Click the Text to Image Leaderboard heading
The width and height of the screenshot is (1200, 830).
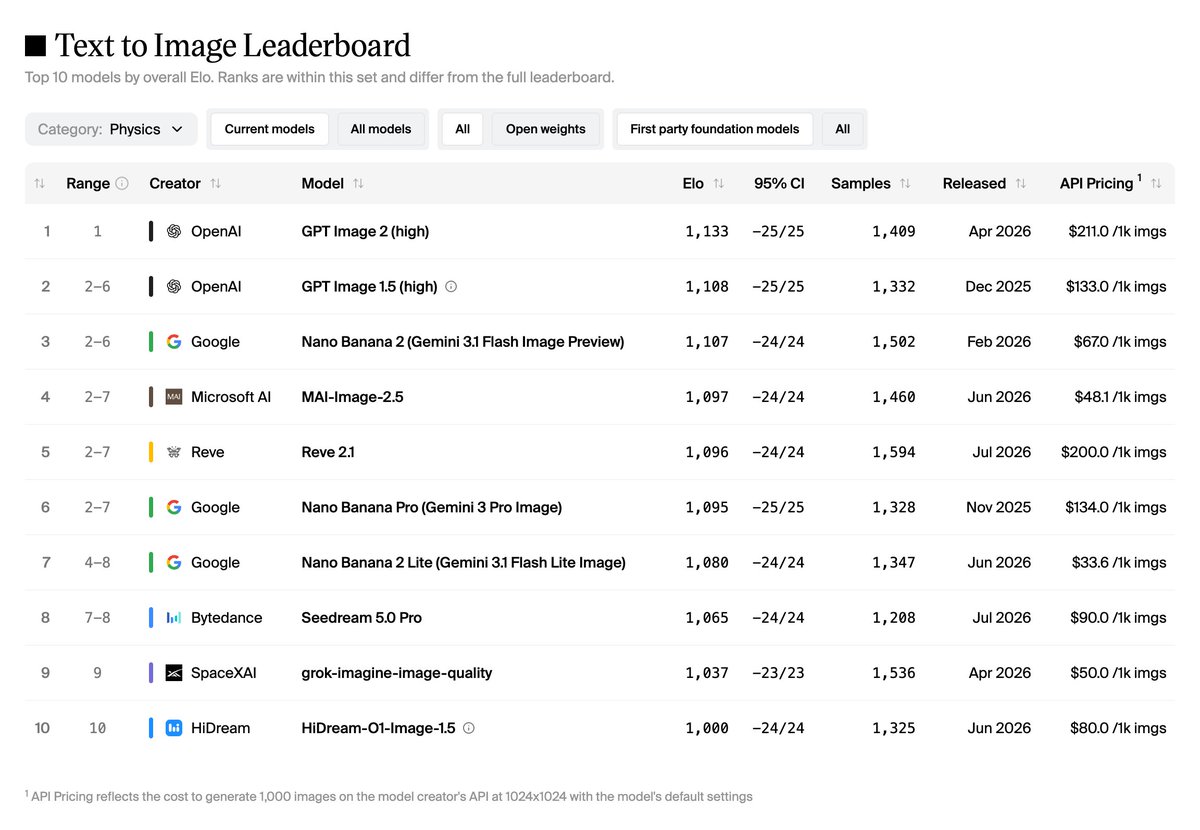tap(232, 46)
